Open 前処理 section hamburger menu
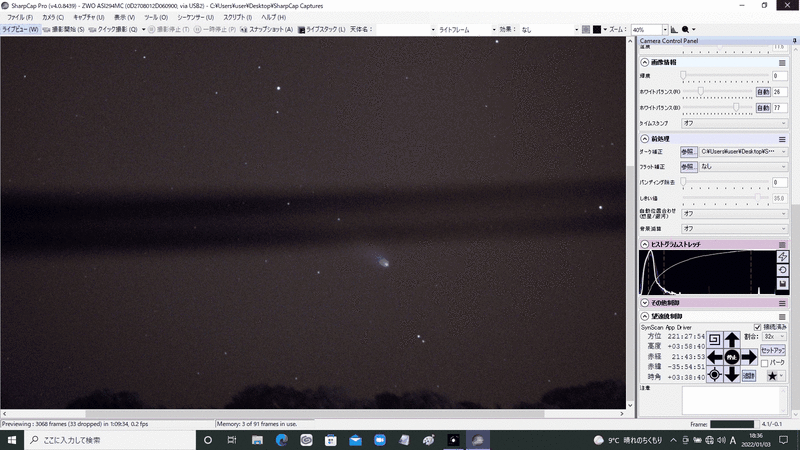 (782, 139)
